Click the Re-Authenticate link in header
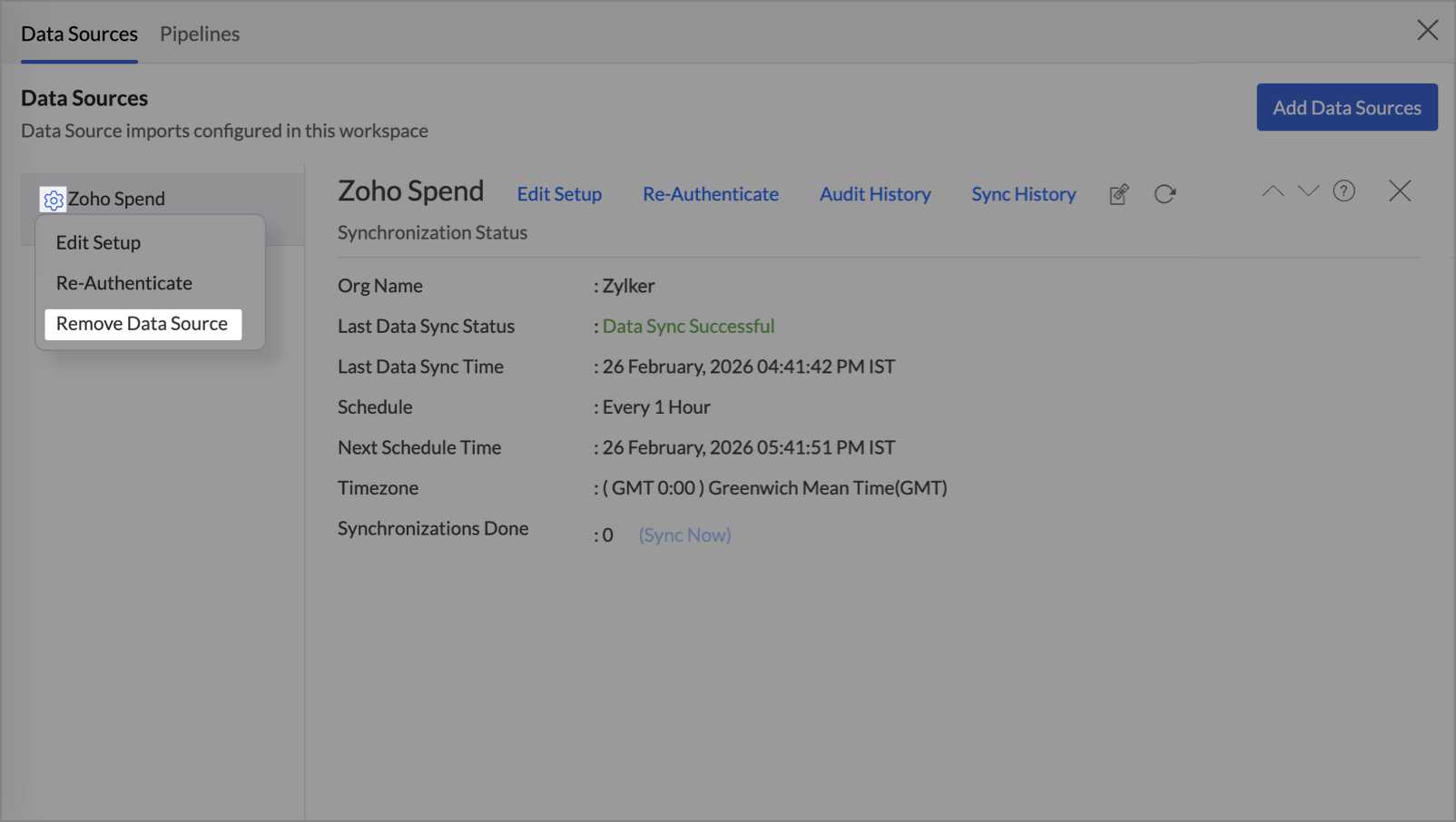The width and height of the screenshot is (1456, 822). pyautogui.click(x=710, y=194)
